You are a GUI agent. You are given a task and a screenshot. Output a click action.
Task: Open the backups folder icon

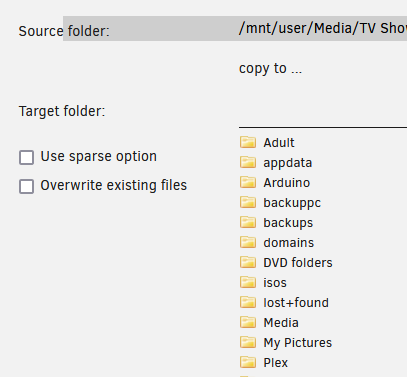[x=248, y=222]
